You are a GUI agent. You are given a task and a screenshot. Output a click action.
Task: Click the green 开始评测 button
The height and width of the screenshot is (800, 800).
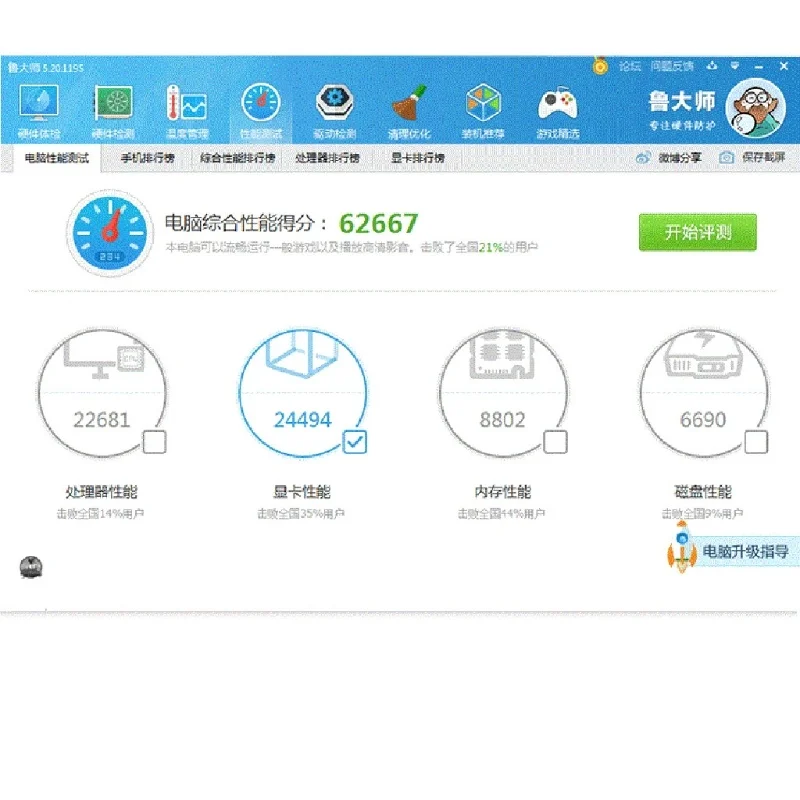pyautogui.click(x=697, y=232)
